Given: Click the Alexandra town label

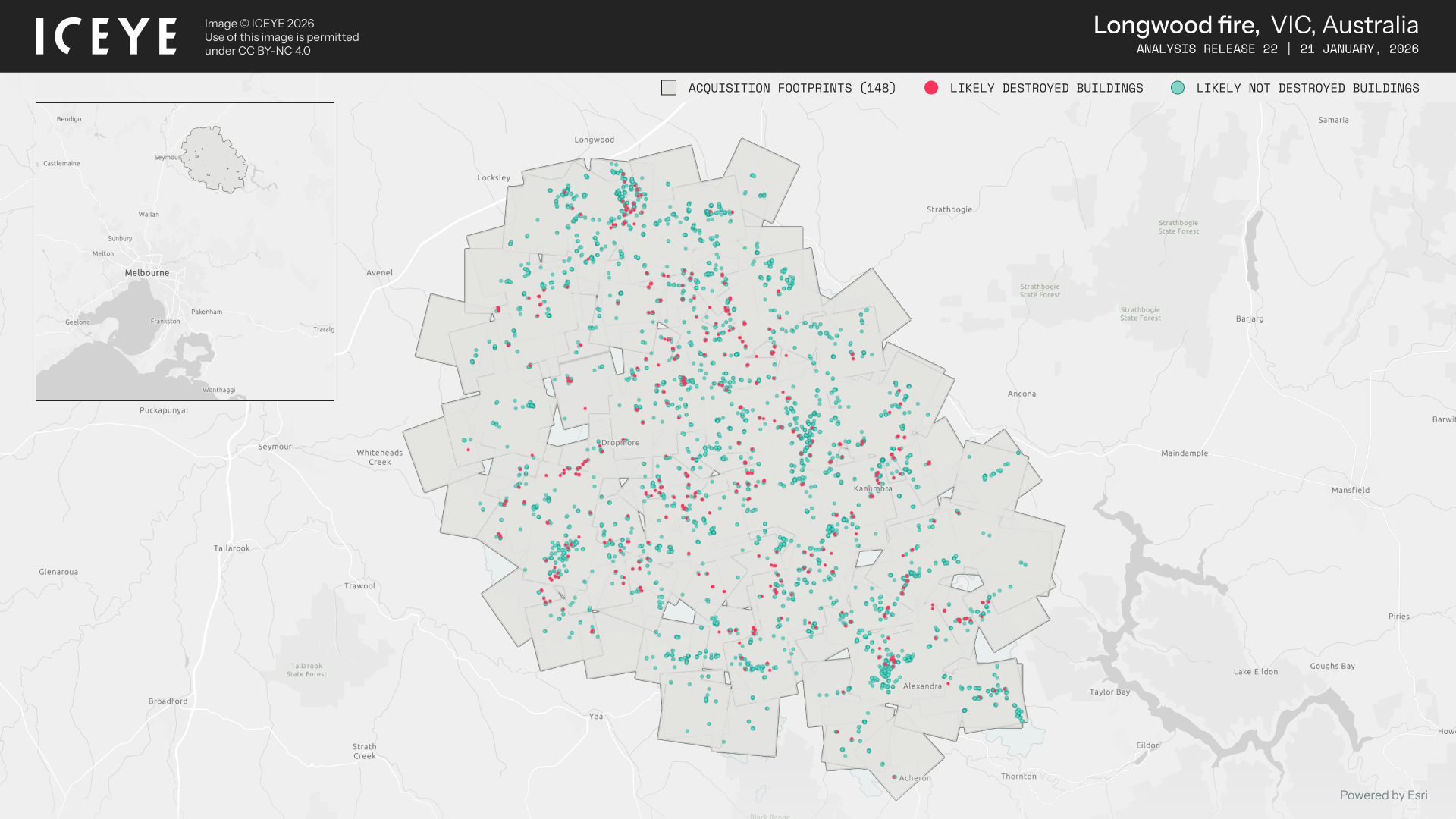Looking at the screenshot, I should coord(922,686).
